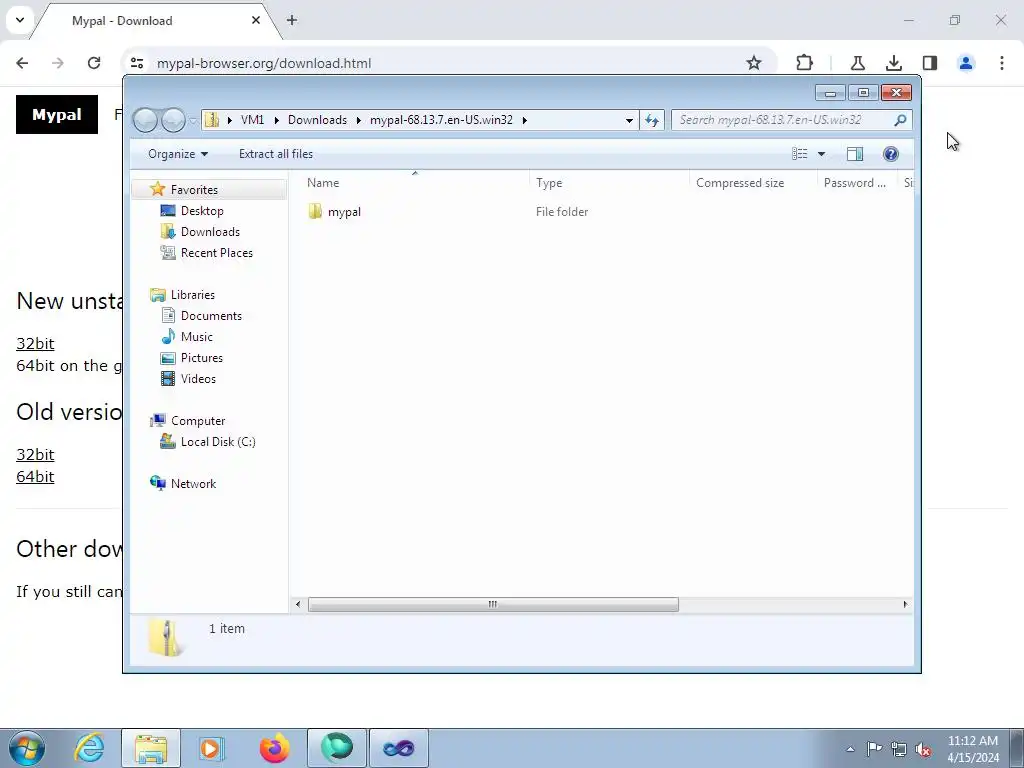Open Chrome tab search dropdown

[20, 20]
